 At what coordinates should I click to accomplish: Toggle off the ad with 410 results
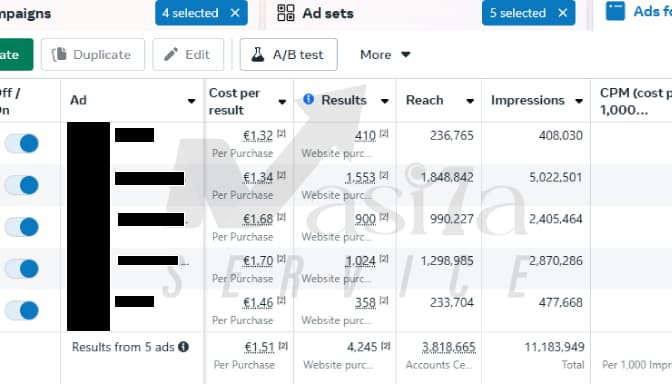click(21, 143)
